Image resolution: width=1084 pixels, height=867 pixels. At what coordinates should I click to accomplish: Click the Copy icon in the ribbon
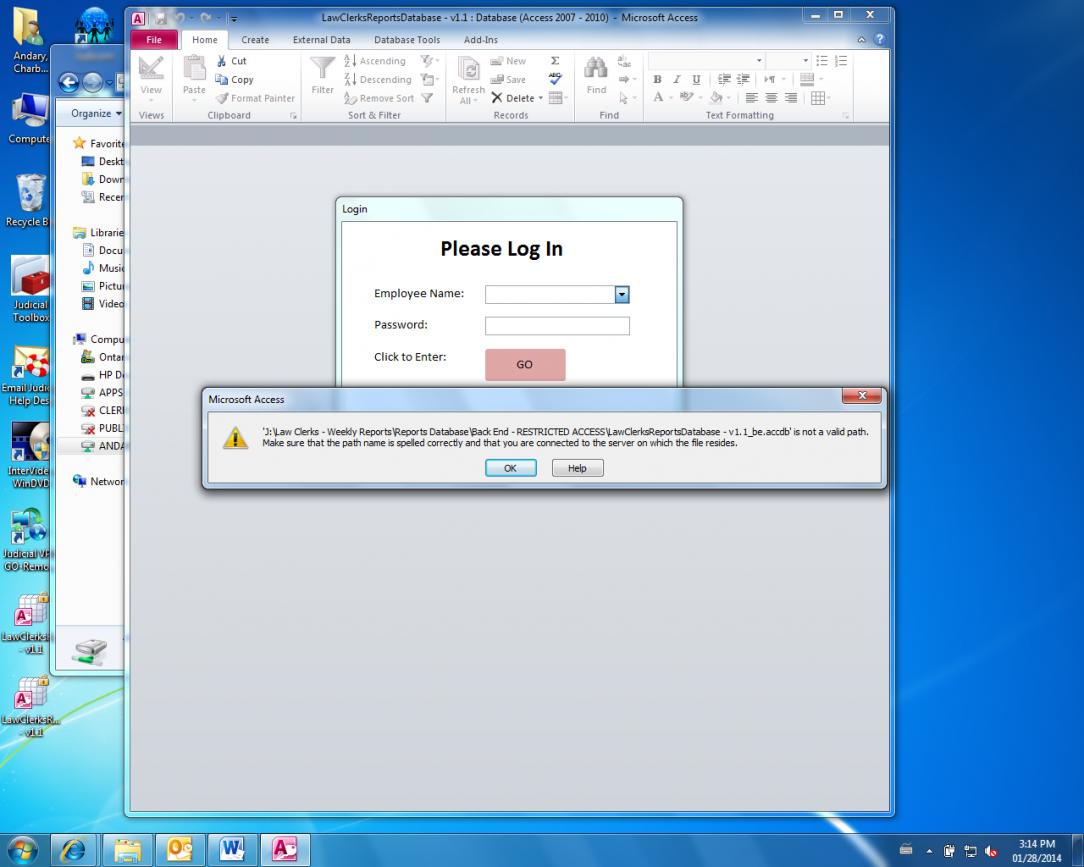tap(222, 80)
